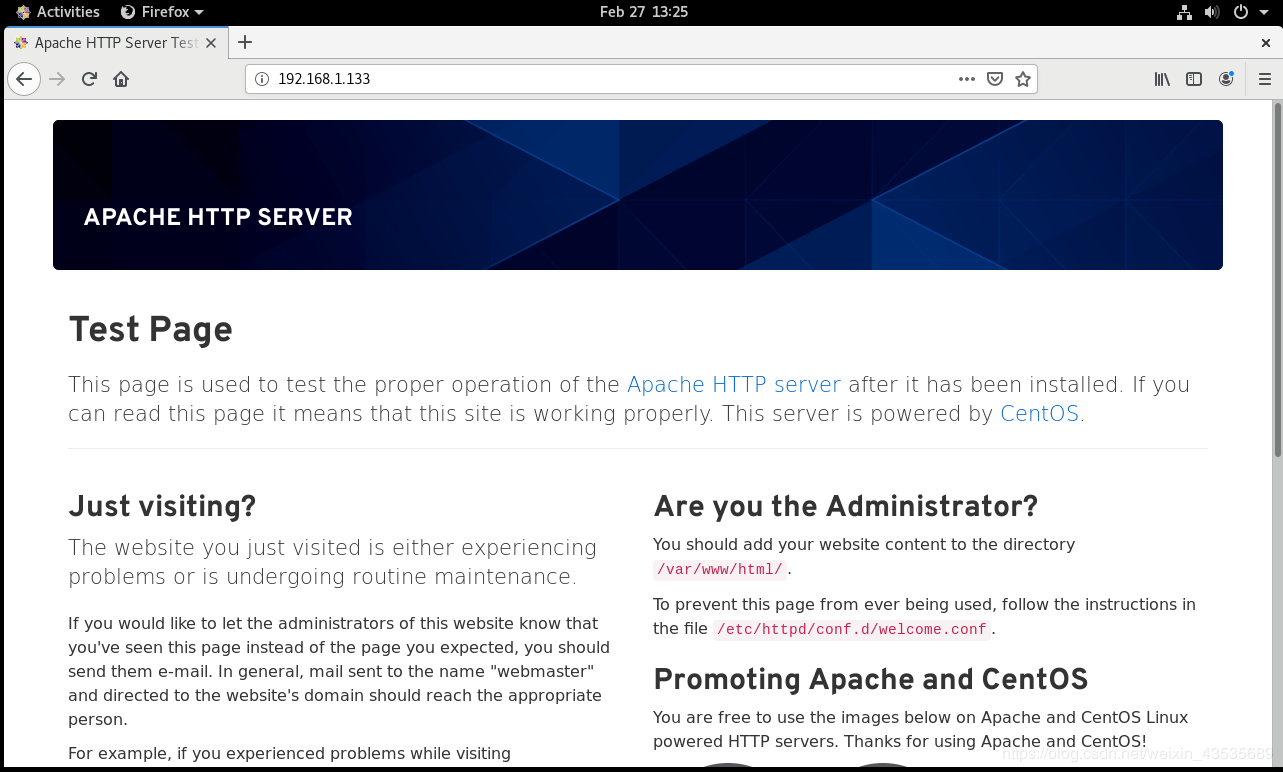
Task: Open the clock calendar Feb 27 13:25
Action: coord(644,12)
